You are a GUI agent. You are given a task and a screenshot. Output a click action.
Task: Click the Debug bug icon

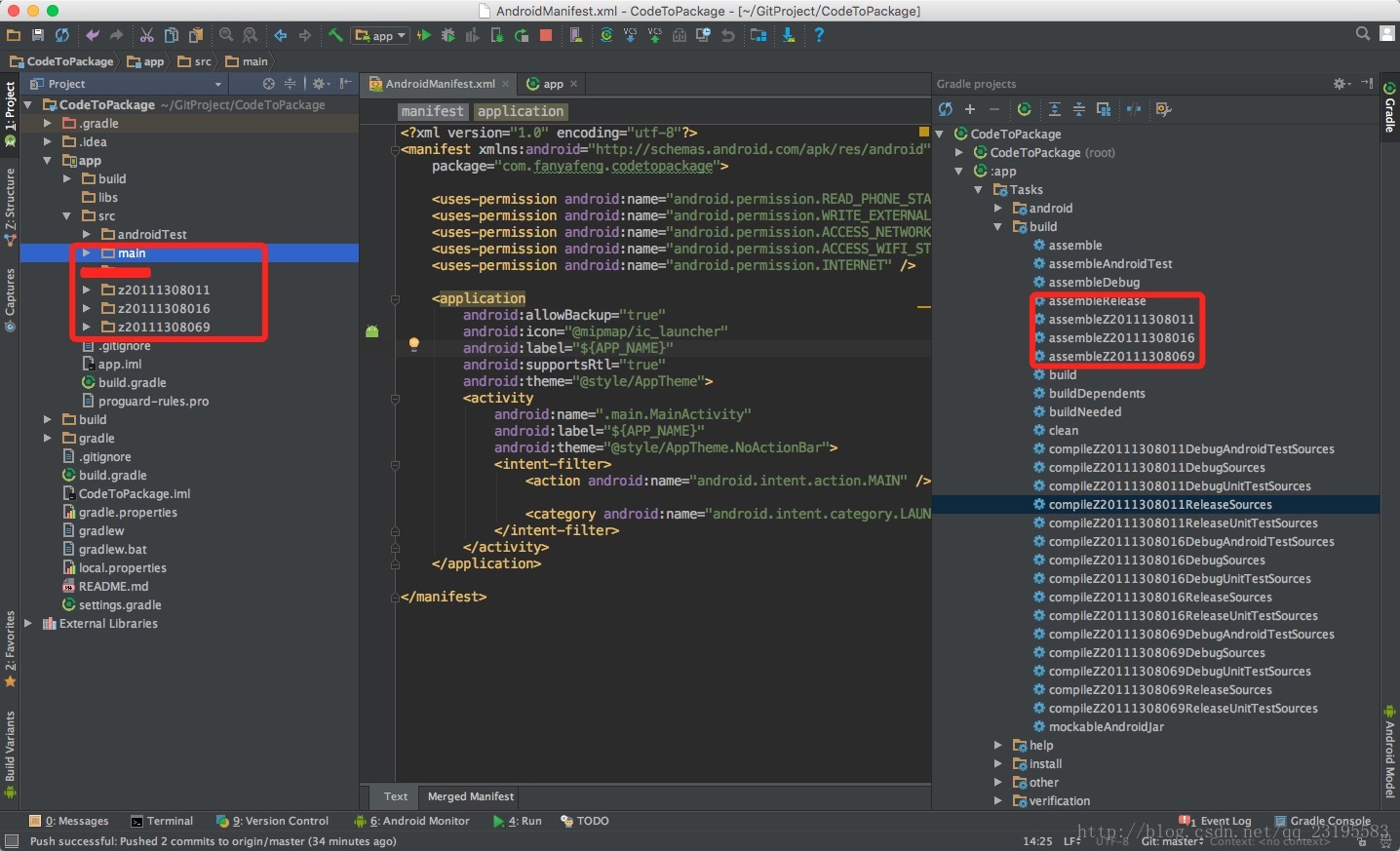tap(448, 35)
